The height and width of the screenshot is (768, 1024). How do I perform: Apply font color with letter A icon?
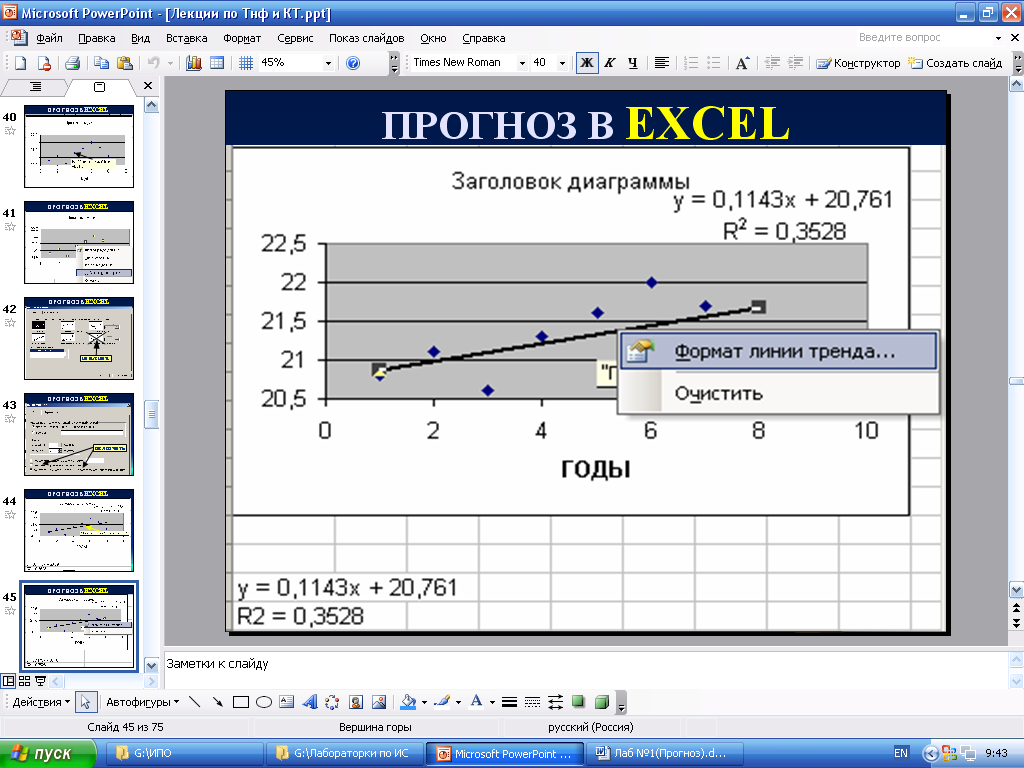(x=477, y=702)
